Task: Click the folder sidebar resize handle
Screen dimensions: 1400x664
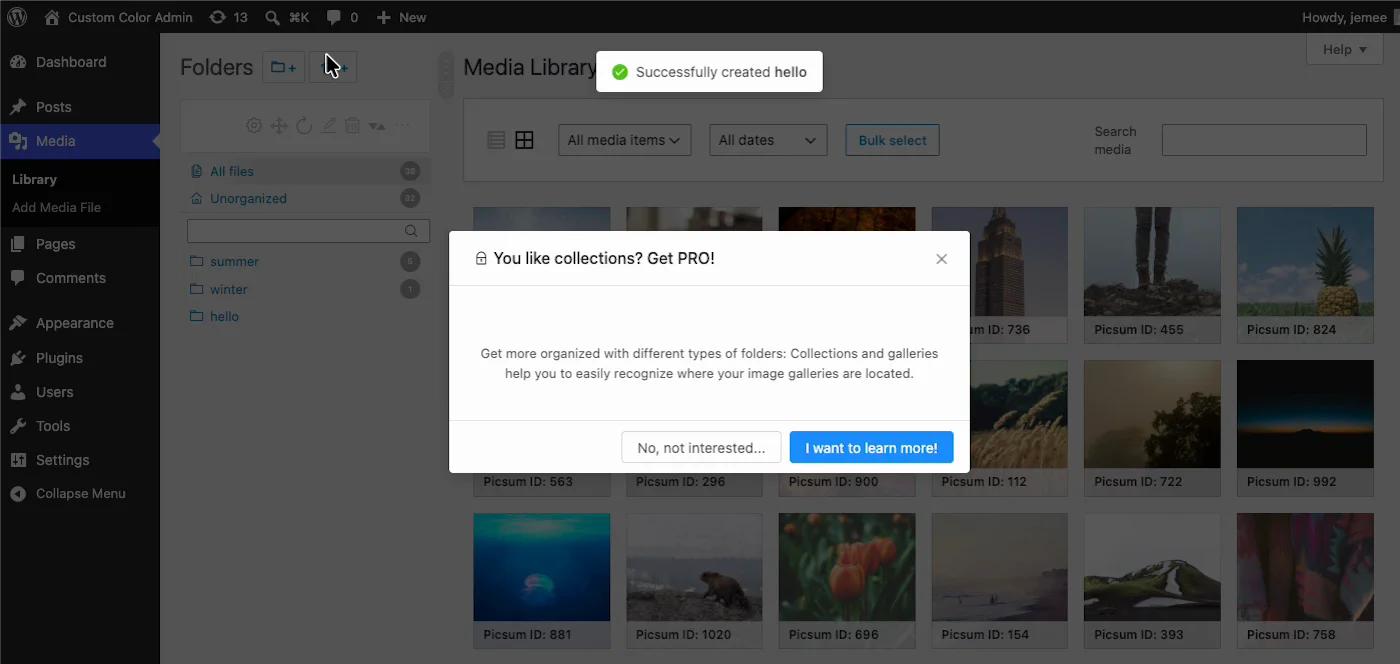Action: click(x=446, y=75)
